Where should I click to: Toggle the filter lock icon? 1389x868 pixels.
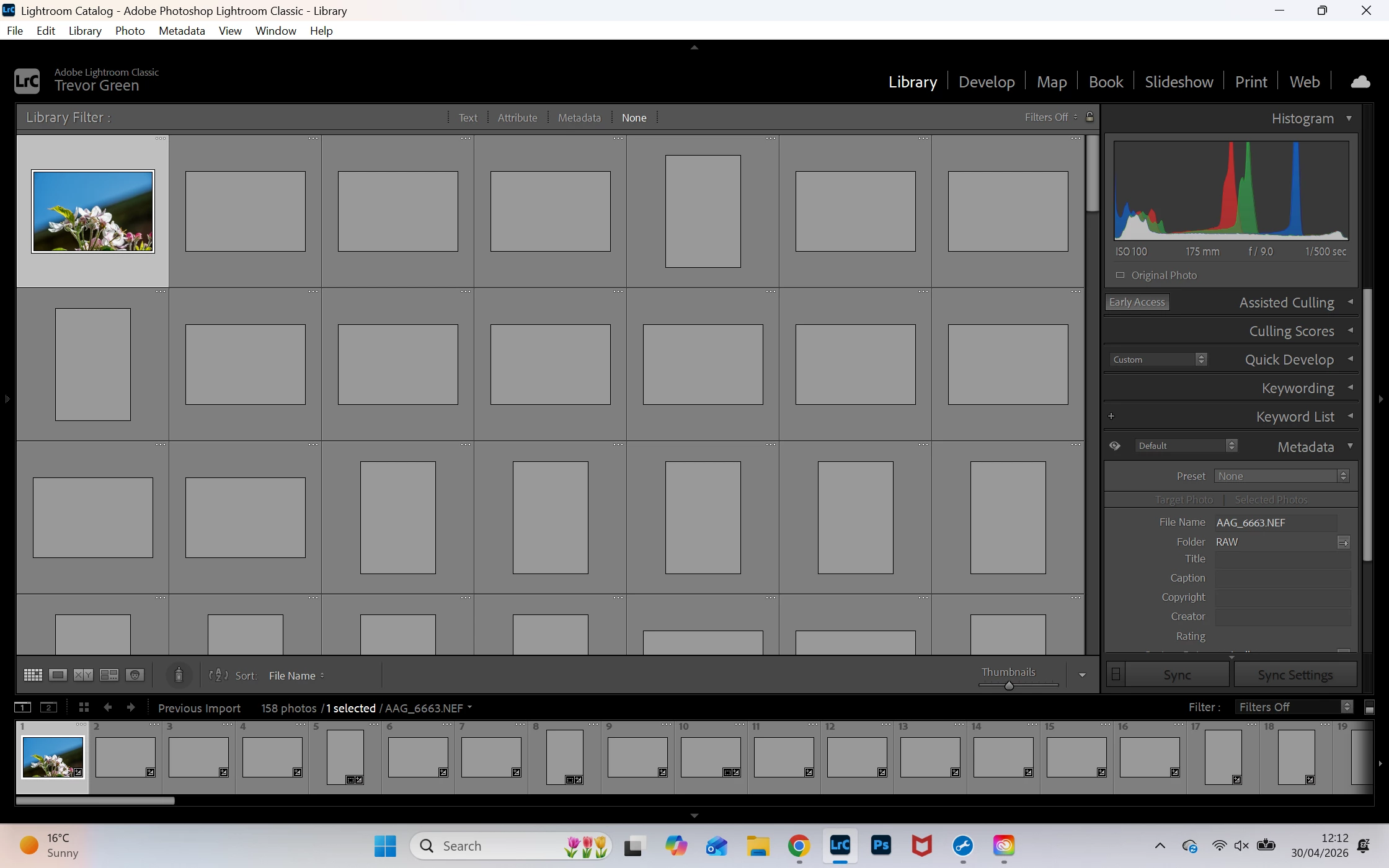(1089, 117)
